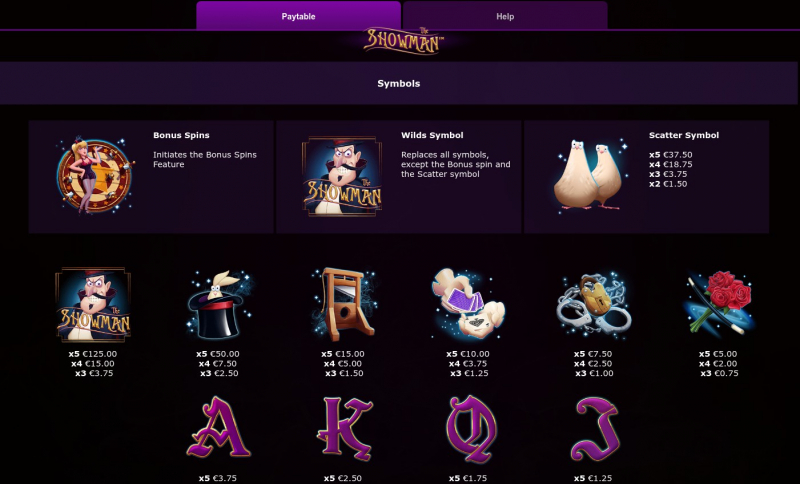The image size is (800, 484).
Task: Click the purple letter Q symbol
Action: [470, 428]
